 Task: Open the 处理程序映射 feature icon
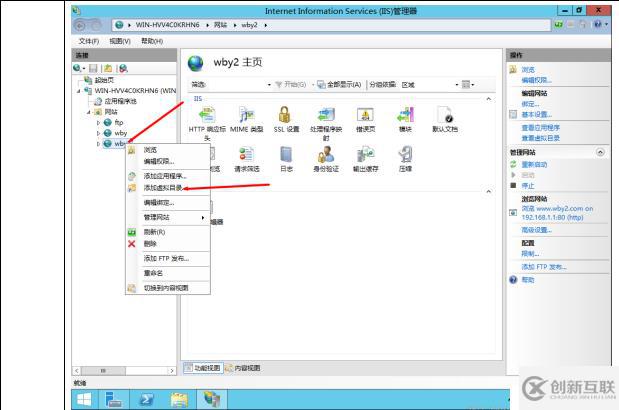click(326, 115)
